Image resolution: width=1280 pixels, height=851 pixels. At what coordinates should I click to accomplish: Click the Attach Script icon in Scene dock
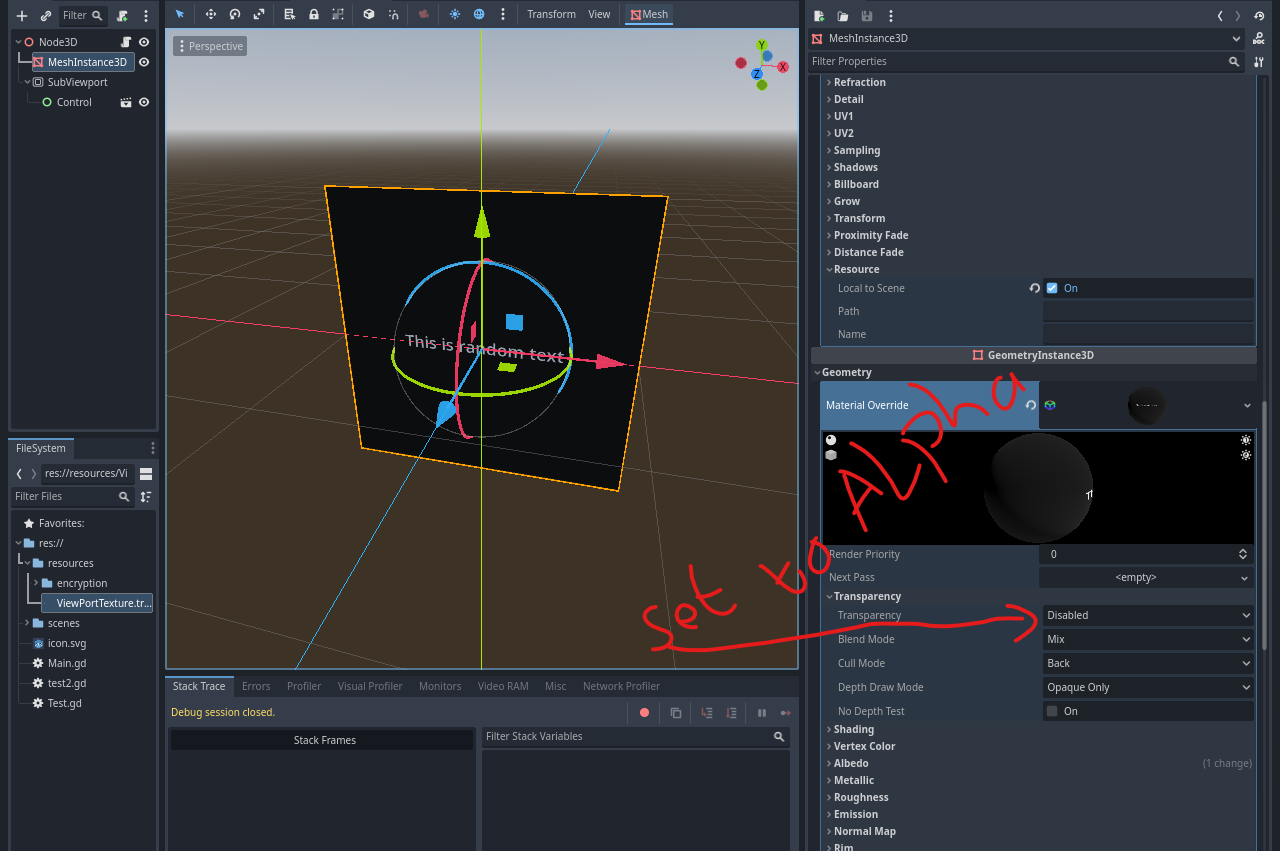click(122, 16)
